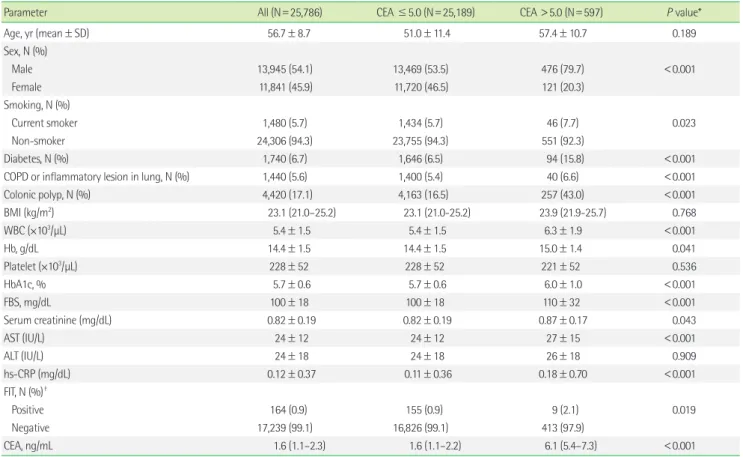This screenshot has width=743, height=457.
Task: Click the age value '56.7 ± 8.7'
Action: [289, 33]
